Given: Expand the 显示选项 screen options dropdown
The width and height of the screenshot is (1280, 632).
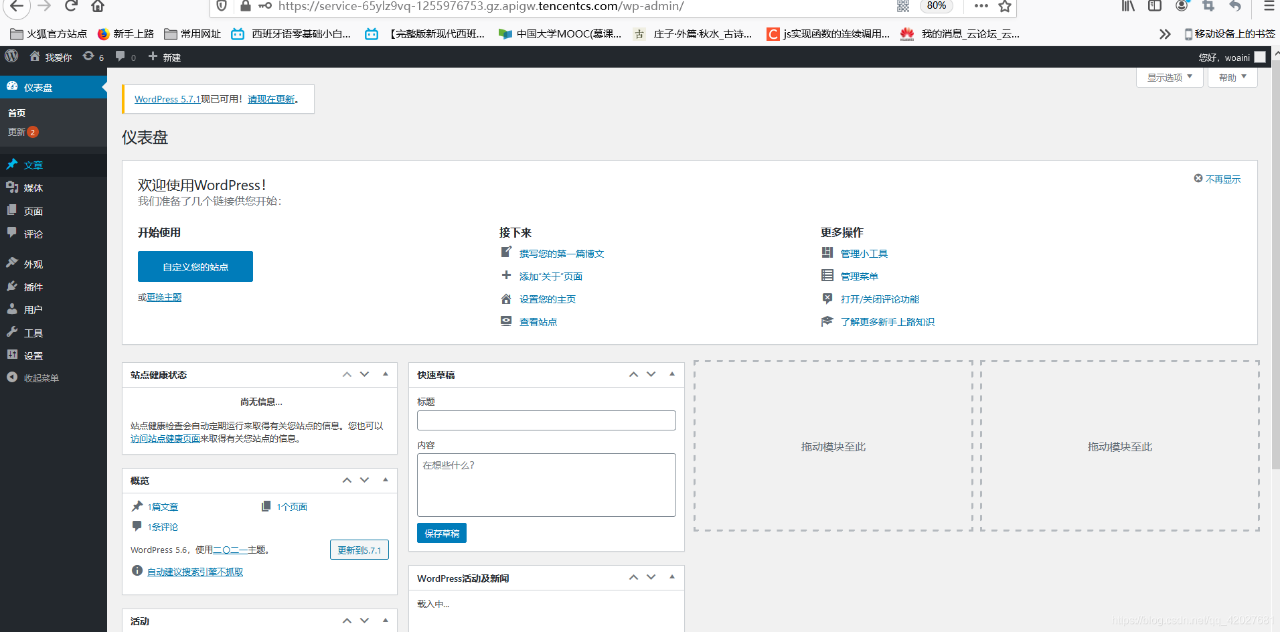Looking at the screenshot, I should 1170,77.
